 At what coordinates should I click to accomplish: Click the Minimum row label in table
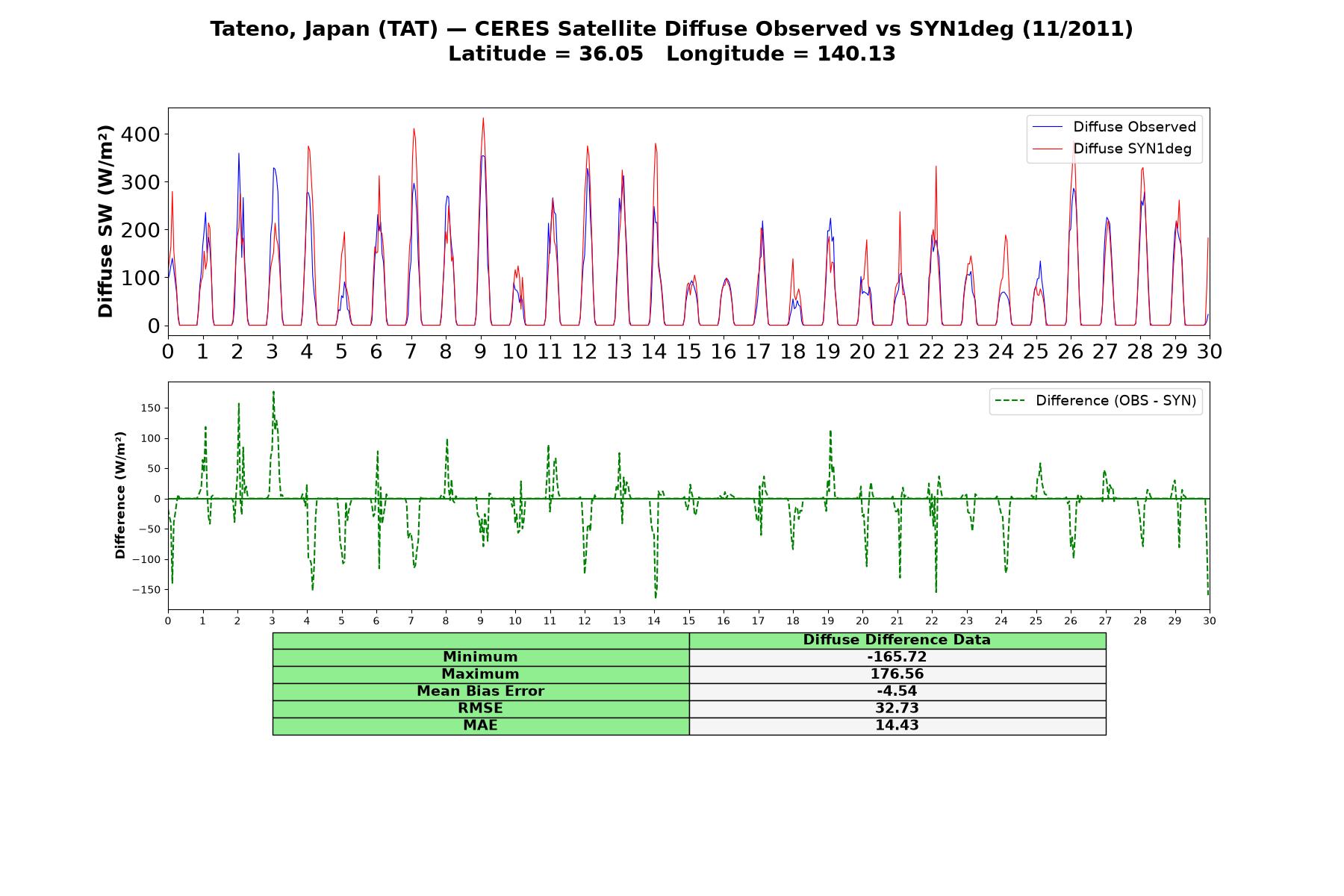pos(480,657)
